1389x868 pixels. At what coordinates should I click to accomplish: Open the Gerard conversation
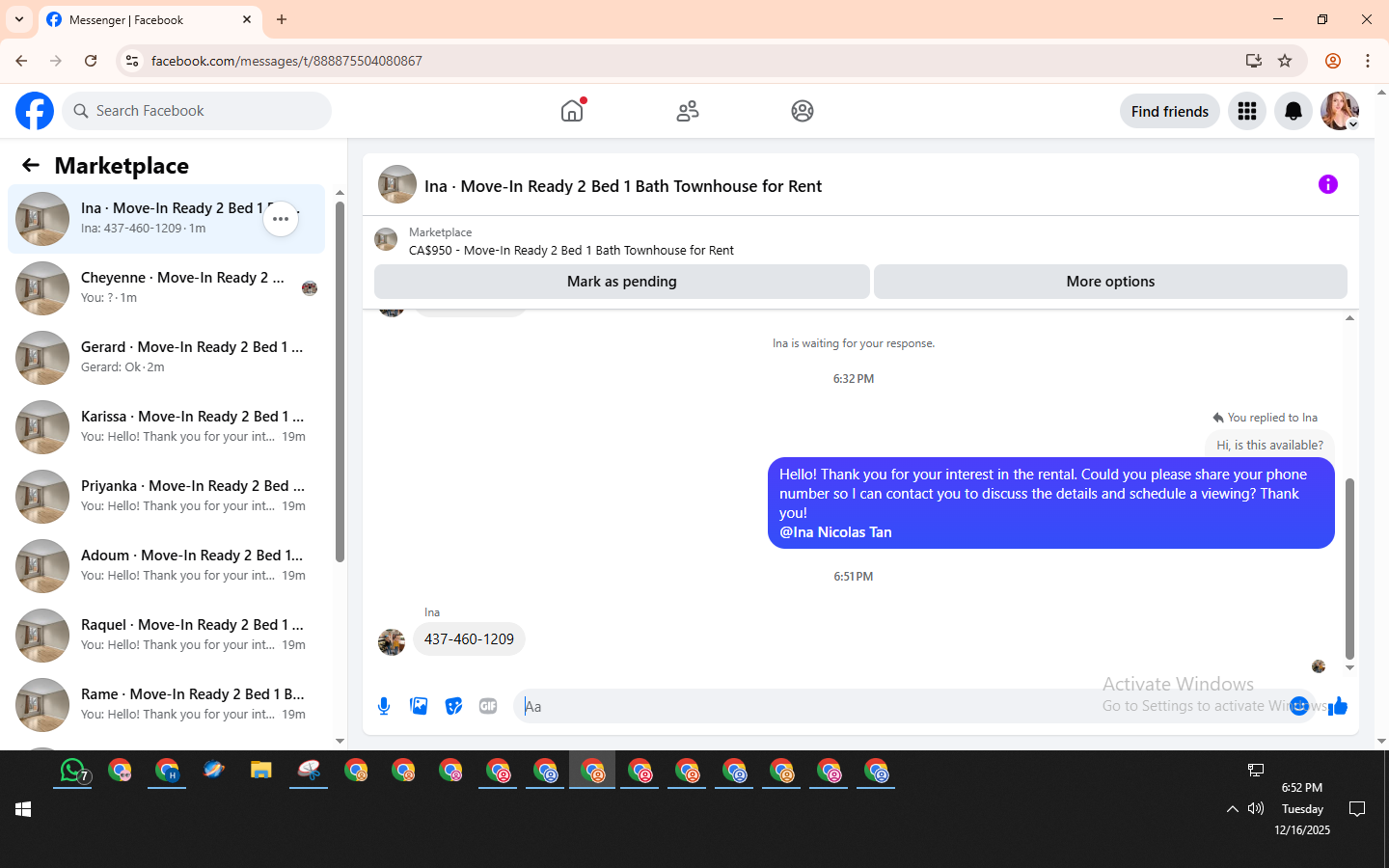tap(166, 358)
